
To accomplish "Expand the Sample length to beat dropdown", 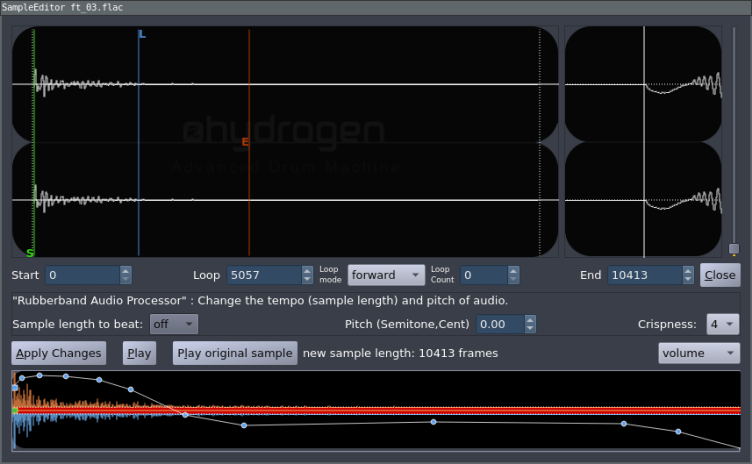I will point(174,324).
